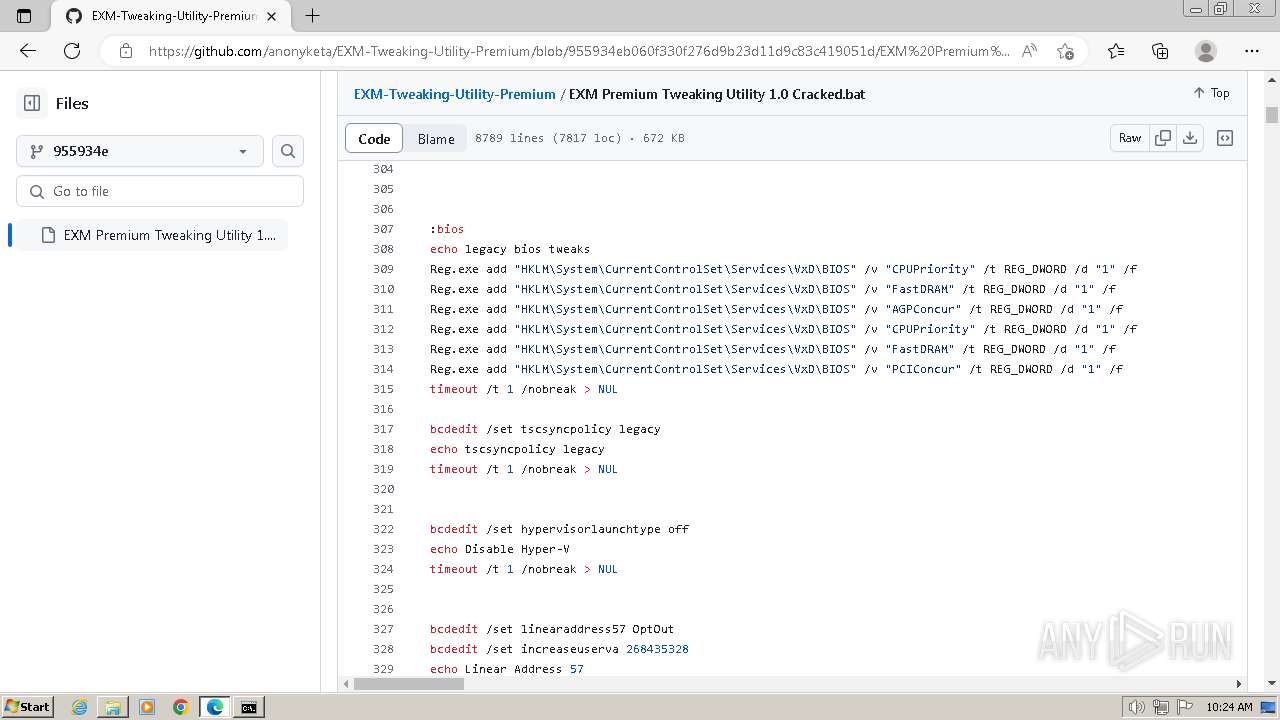The height and width of the screenshot is (720, 1280).
Task: Switch to Edge taskbar window
Action: point(215,707)
